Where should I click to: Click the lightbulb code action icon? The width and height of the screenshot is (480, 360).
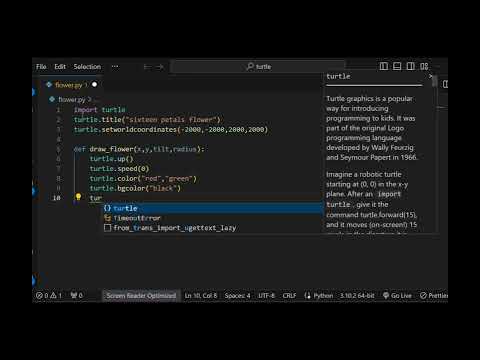78,197
